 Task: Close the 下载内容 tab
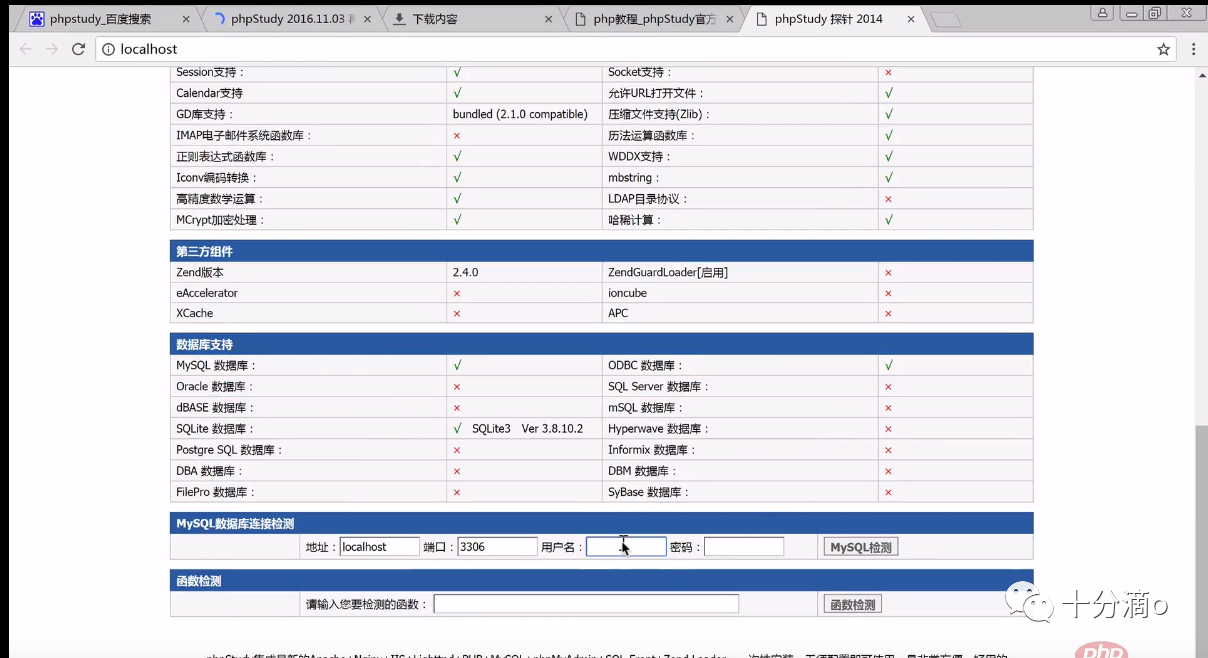click(548, 19)
